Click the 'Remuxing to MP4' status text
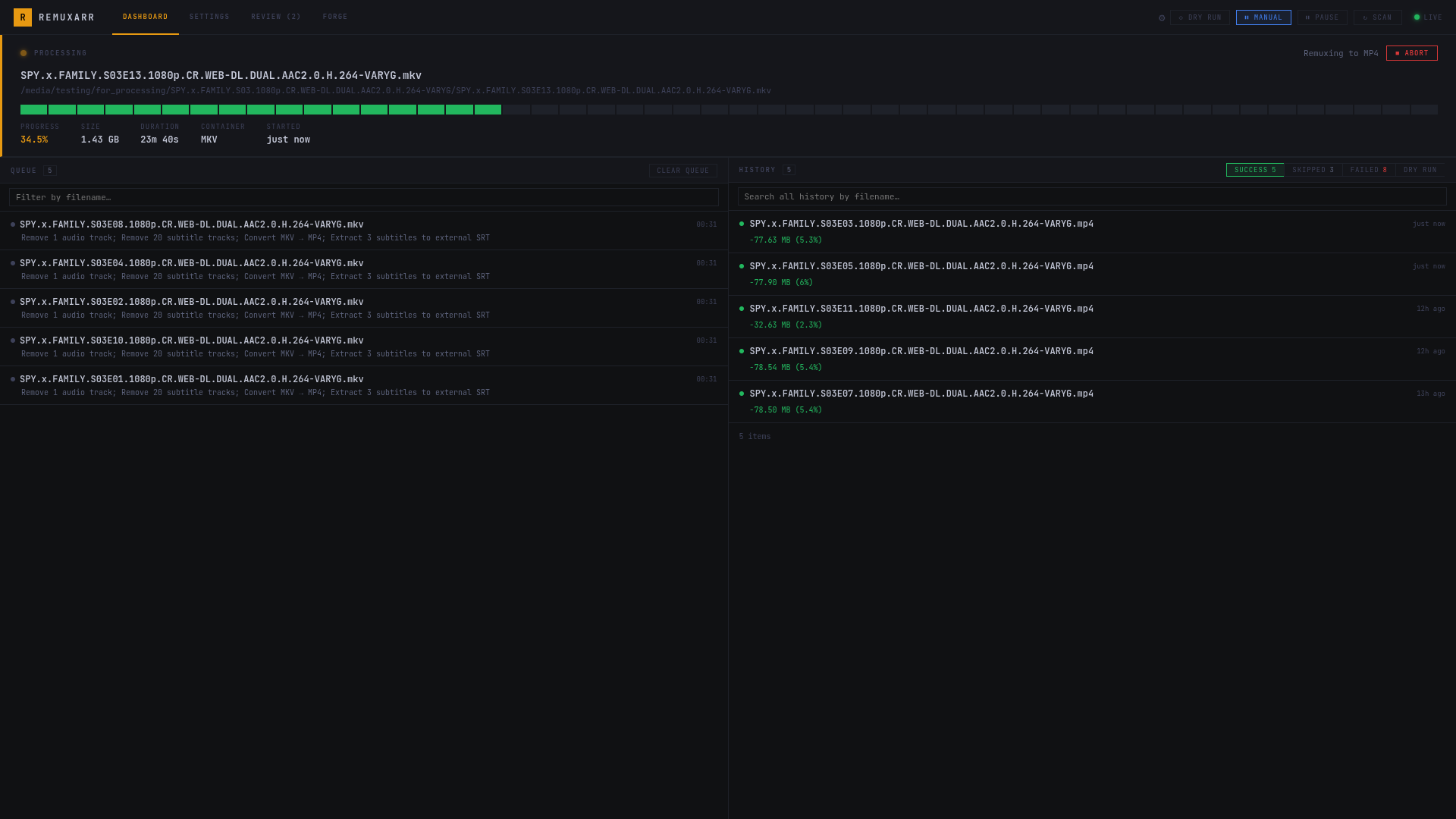The image size is (1456, 819). pyautogui.click(x=1341, y=53)
